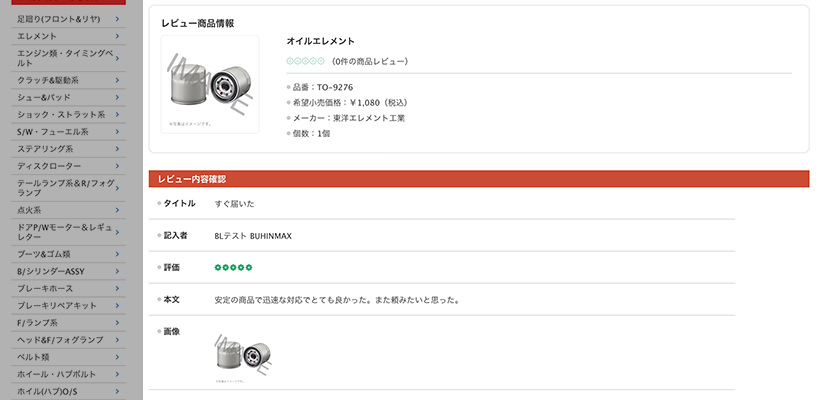Click the オイルエレメント product title
This screenshot has height=400, width=821.
[x=320, y=41]
